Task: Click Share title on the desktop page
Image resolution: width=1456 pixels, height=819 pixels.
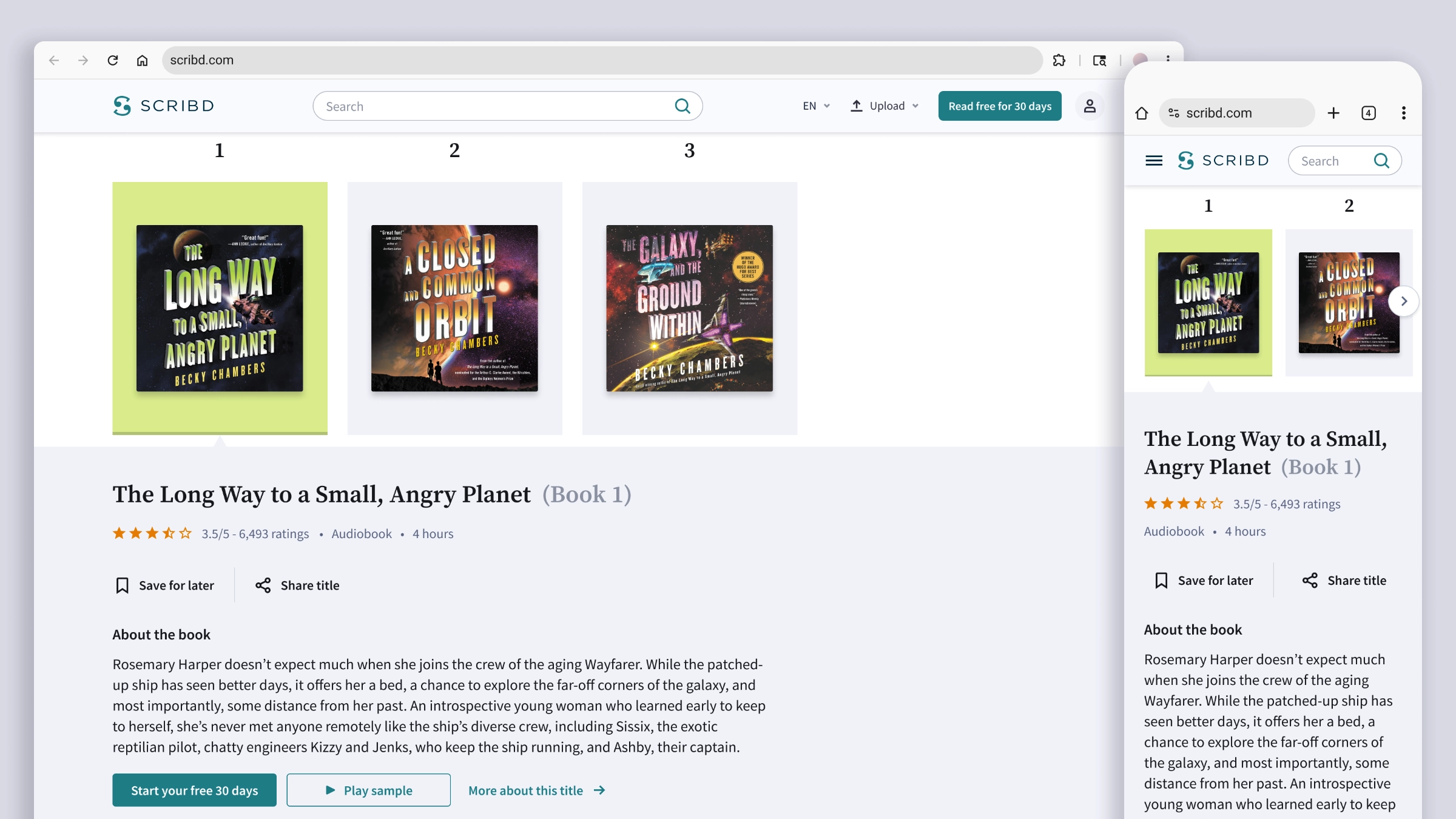Action: tap(297, 585)
